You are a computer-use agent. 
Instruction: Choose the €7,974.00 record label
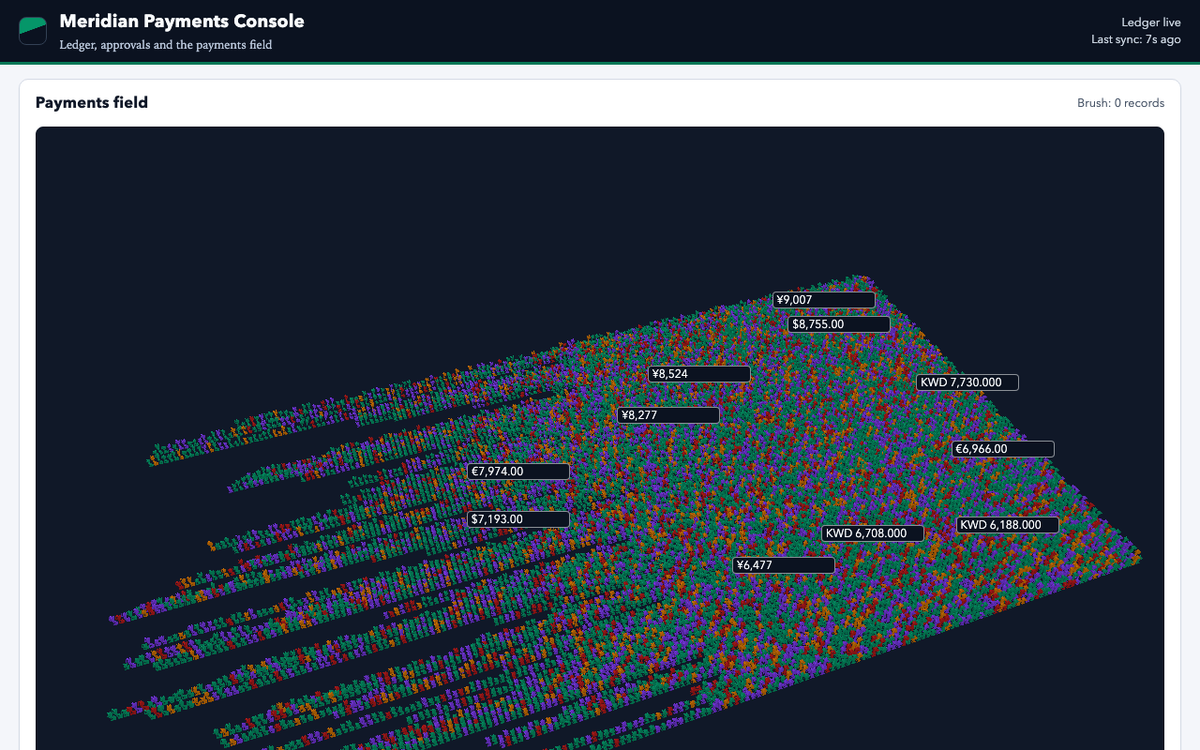[x=519, y=471]
